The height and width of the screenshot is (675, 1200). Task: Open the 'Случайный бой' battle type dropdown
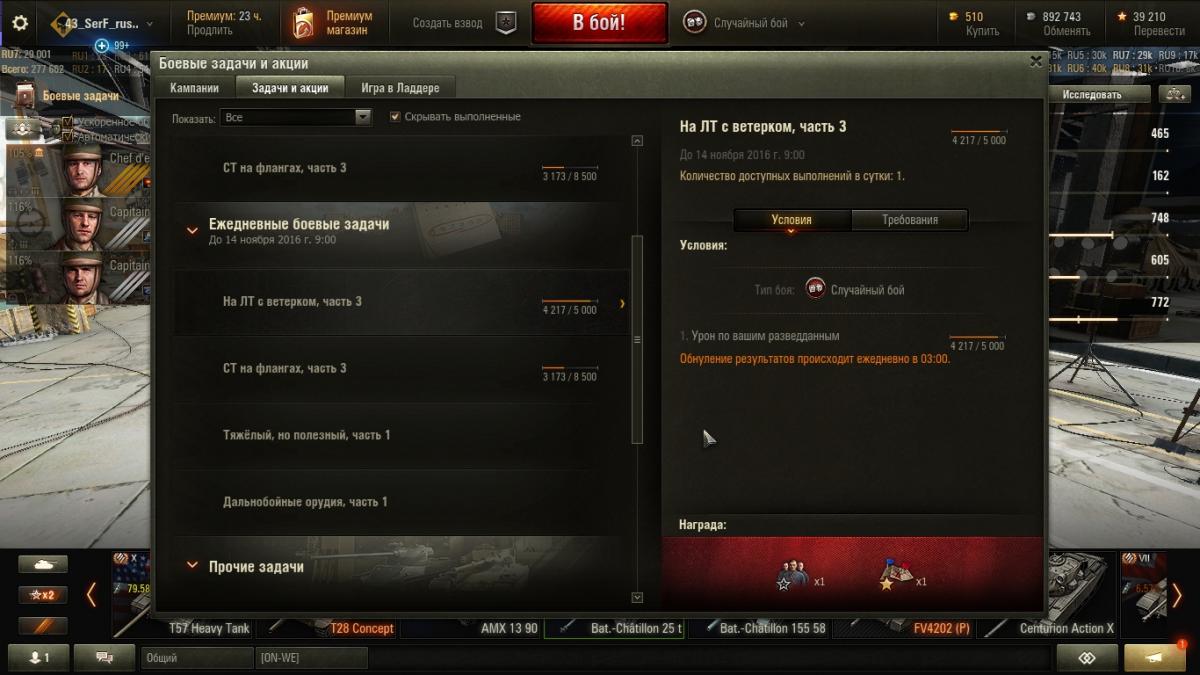coord(744,23)
